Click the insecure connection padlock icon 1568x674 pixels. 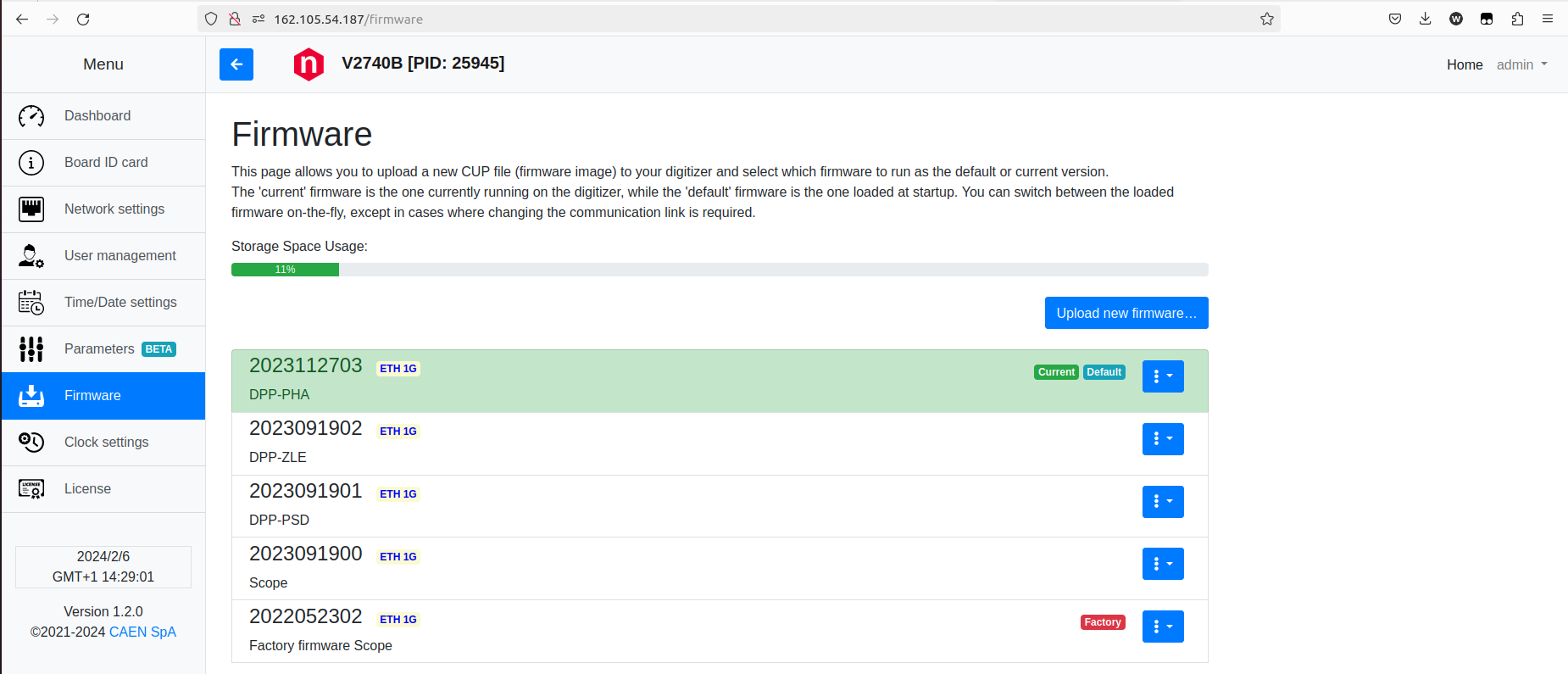tap(235, 19)
